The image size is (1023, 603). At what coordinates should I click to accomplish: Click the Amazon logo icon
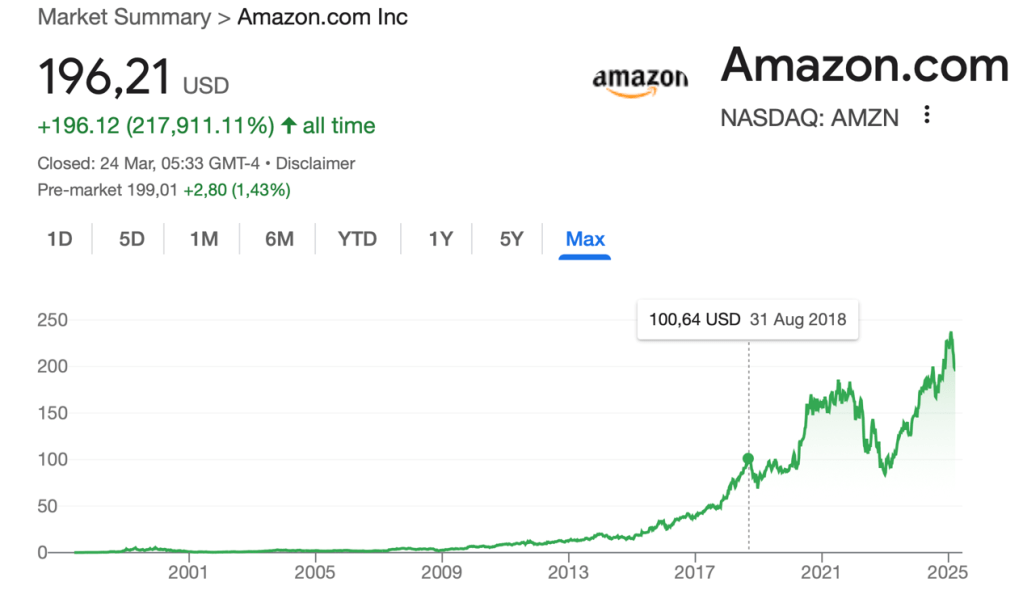pos(640,81)
